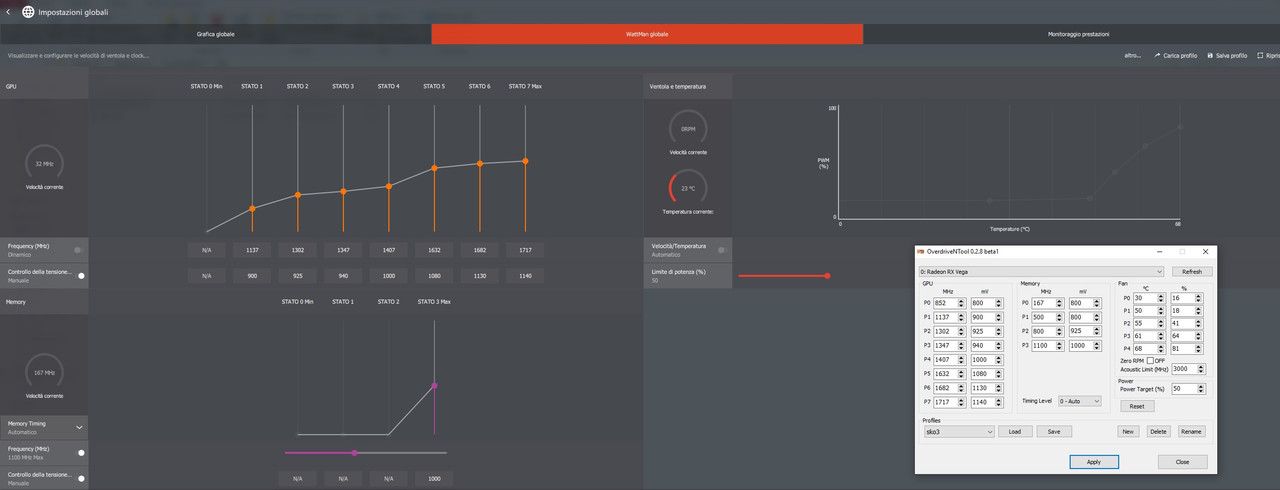Click the Memory STATO 3 voltage field 1000
This screenshot has height=490, width=1280.
434,479
